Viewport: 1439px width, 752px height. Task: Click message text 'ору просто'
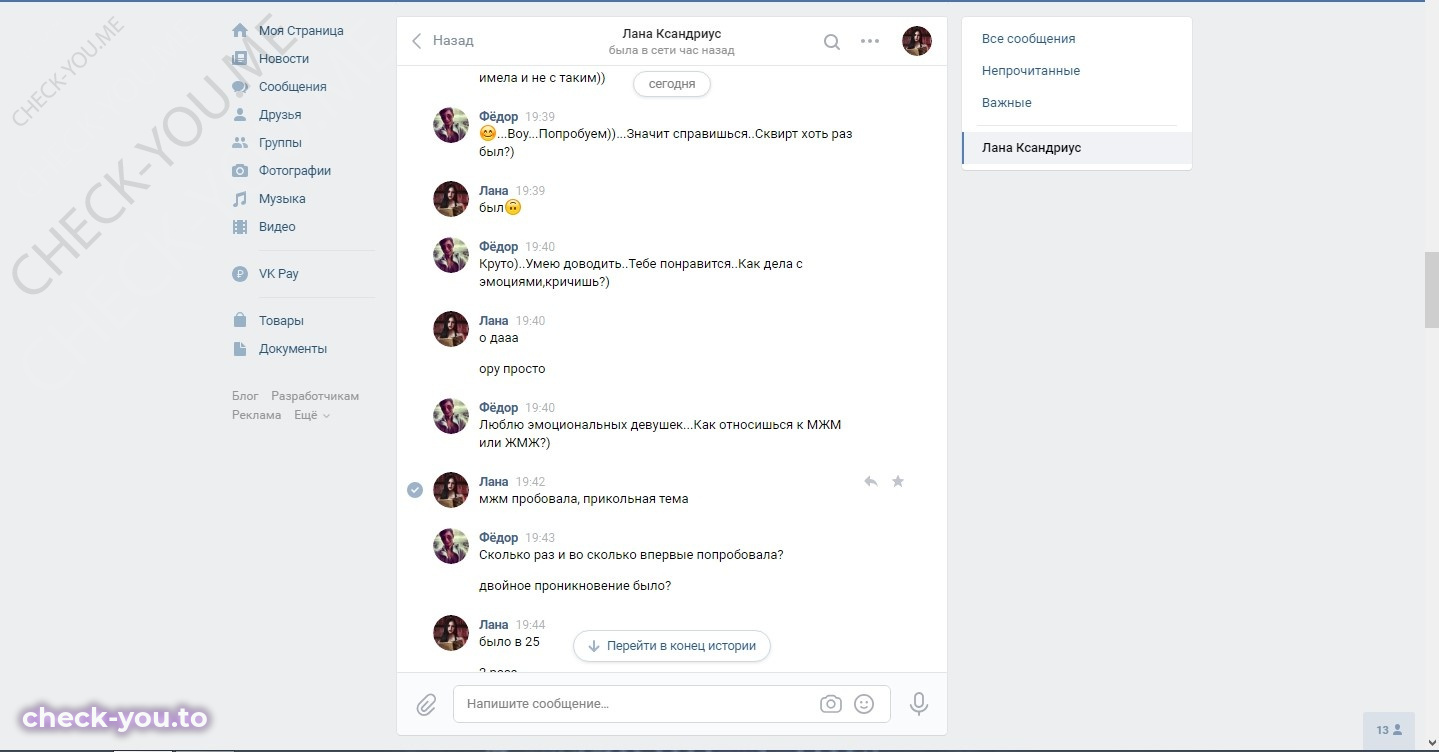pyautogui.click(x=512, y=369)
